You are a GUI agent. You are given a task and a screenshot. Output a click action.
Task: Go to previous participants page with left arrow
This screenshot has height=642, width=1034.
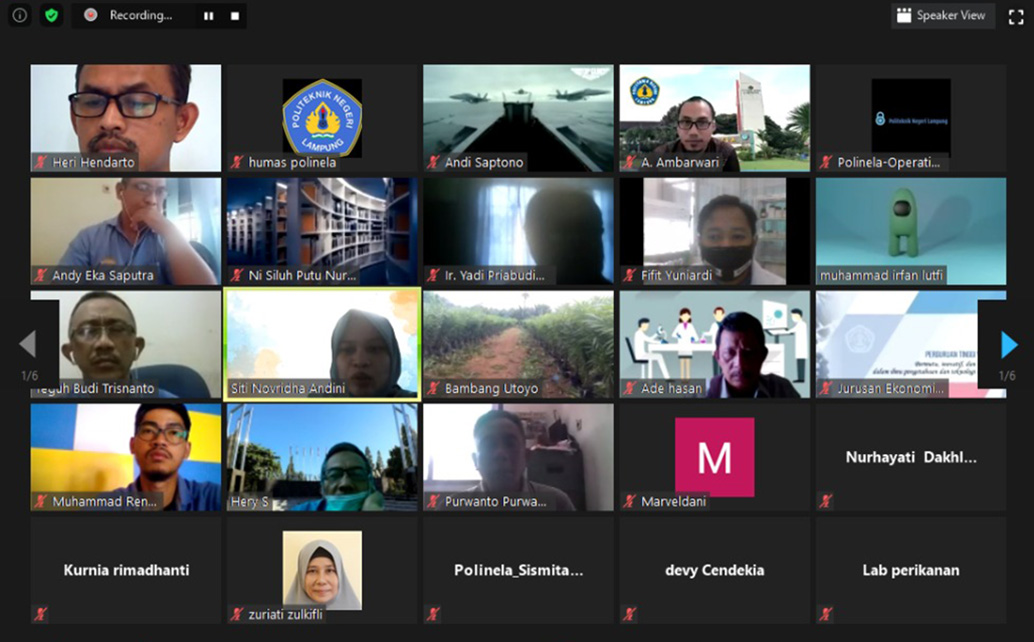point(27,345)
